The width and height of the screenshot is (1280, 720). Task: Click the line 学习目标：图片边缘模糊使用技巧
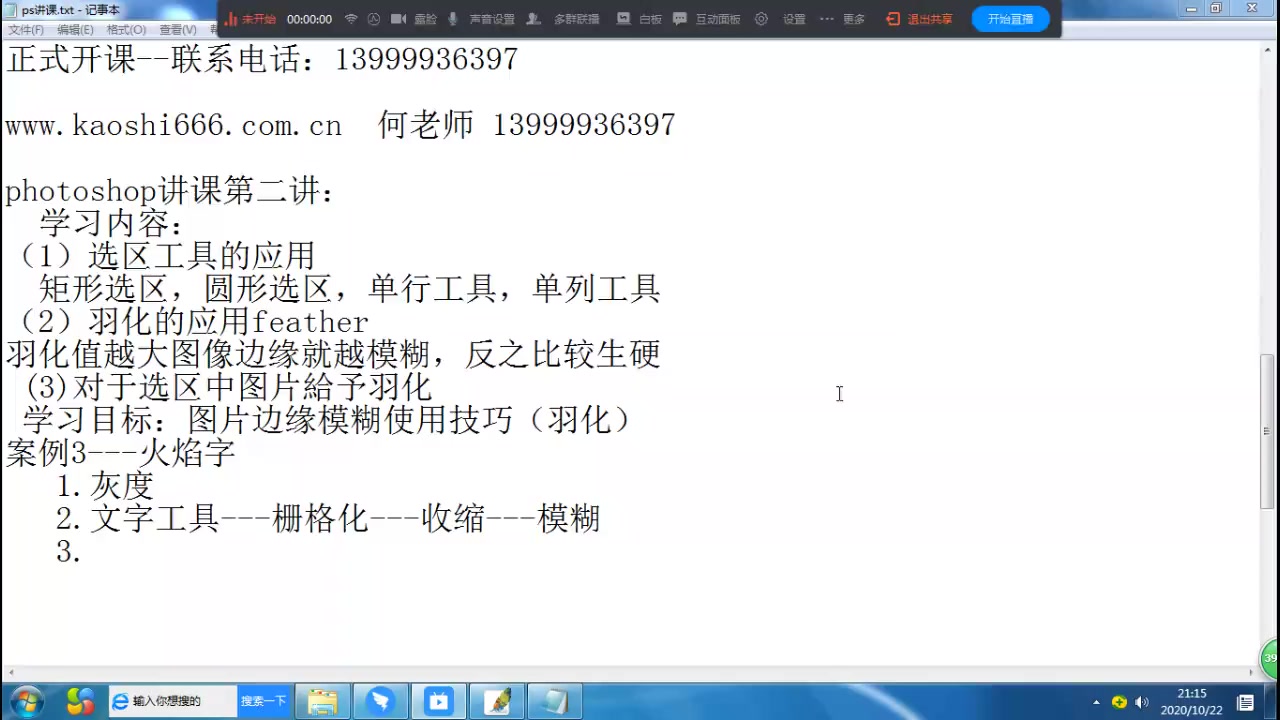[329, 420]
